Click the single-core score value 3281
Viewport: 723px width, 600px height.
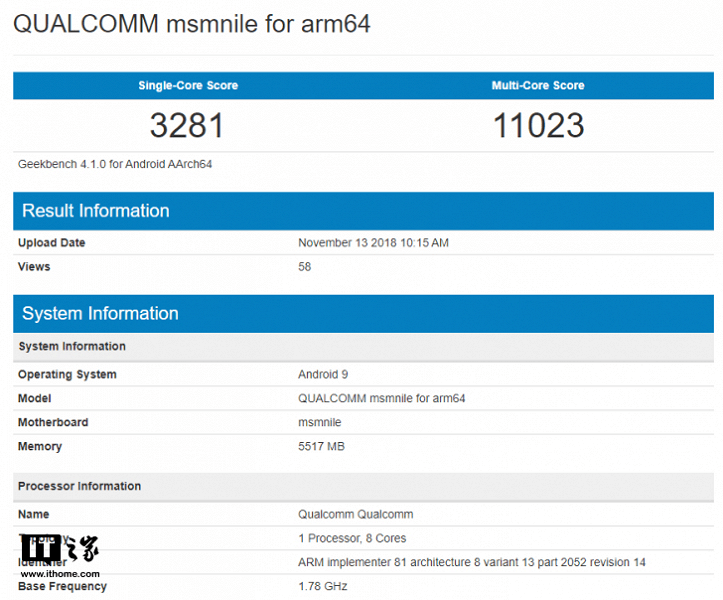pyautogui.click(x=187, y=125)
